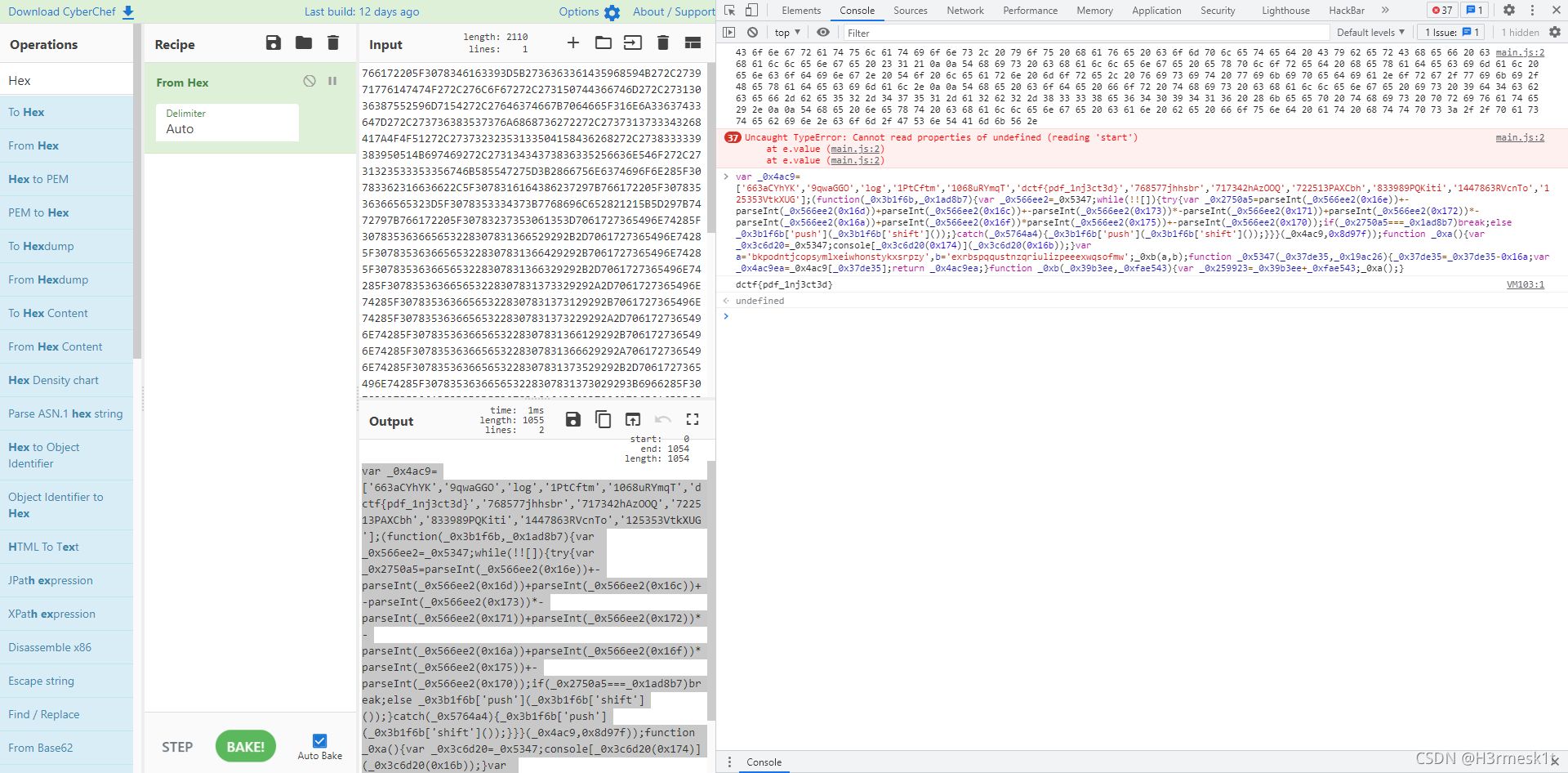
Task: Open the DevTools three-dots menu
Action: (x=1532, y=10)
